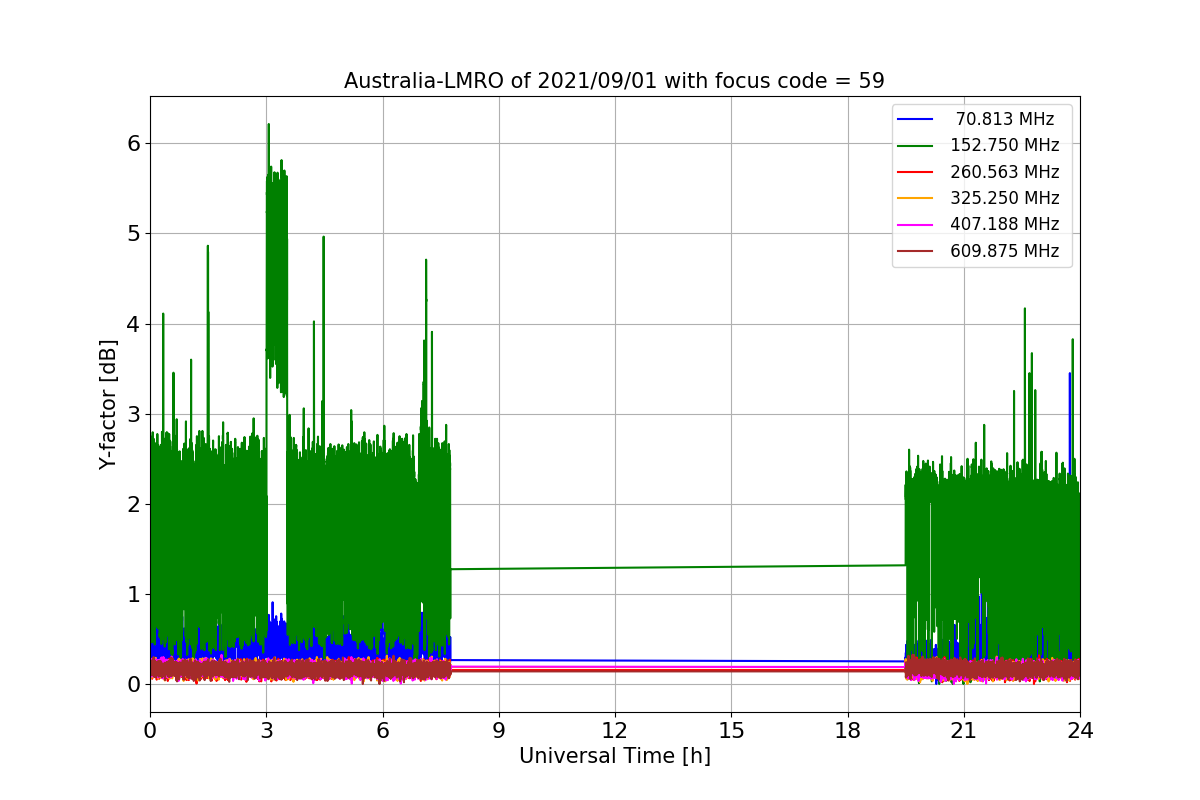Click the green line swatch in legend

916,146
